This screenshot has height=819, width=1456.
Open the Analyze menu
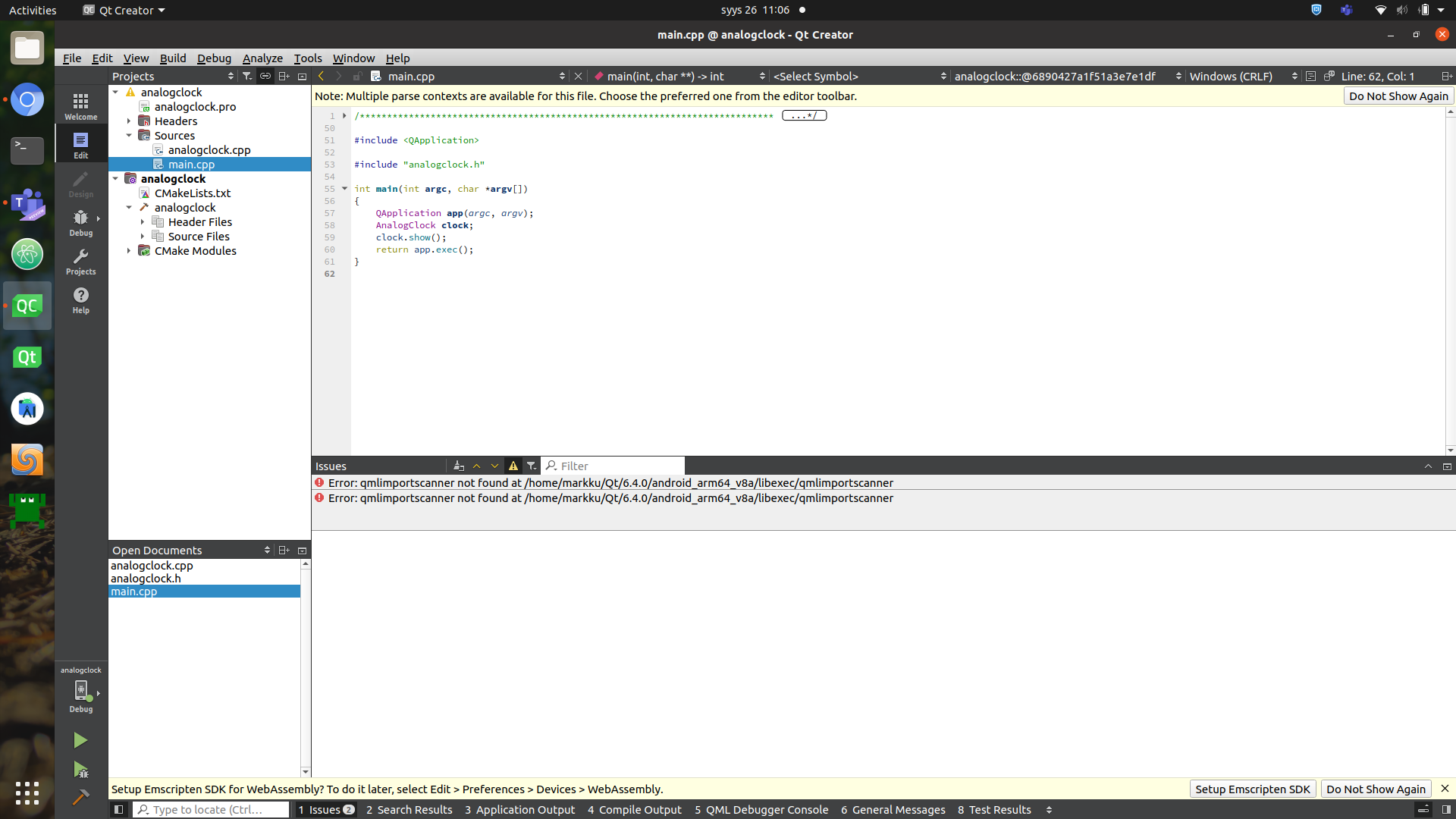262,58
